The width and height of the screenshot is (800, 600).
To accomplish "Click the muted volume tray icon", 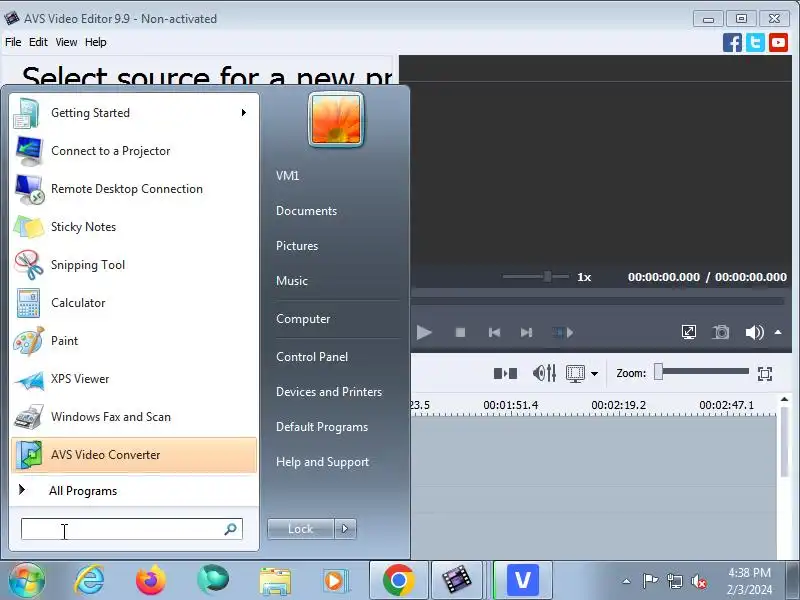I will click(698, 581).
